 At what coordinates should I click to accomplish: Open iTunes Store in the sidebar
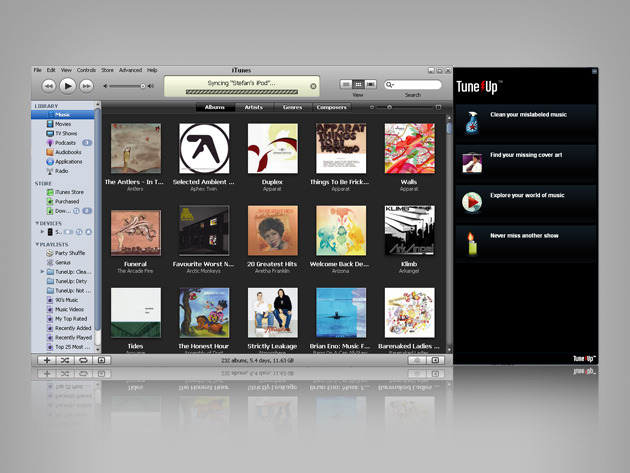point(68,192)
